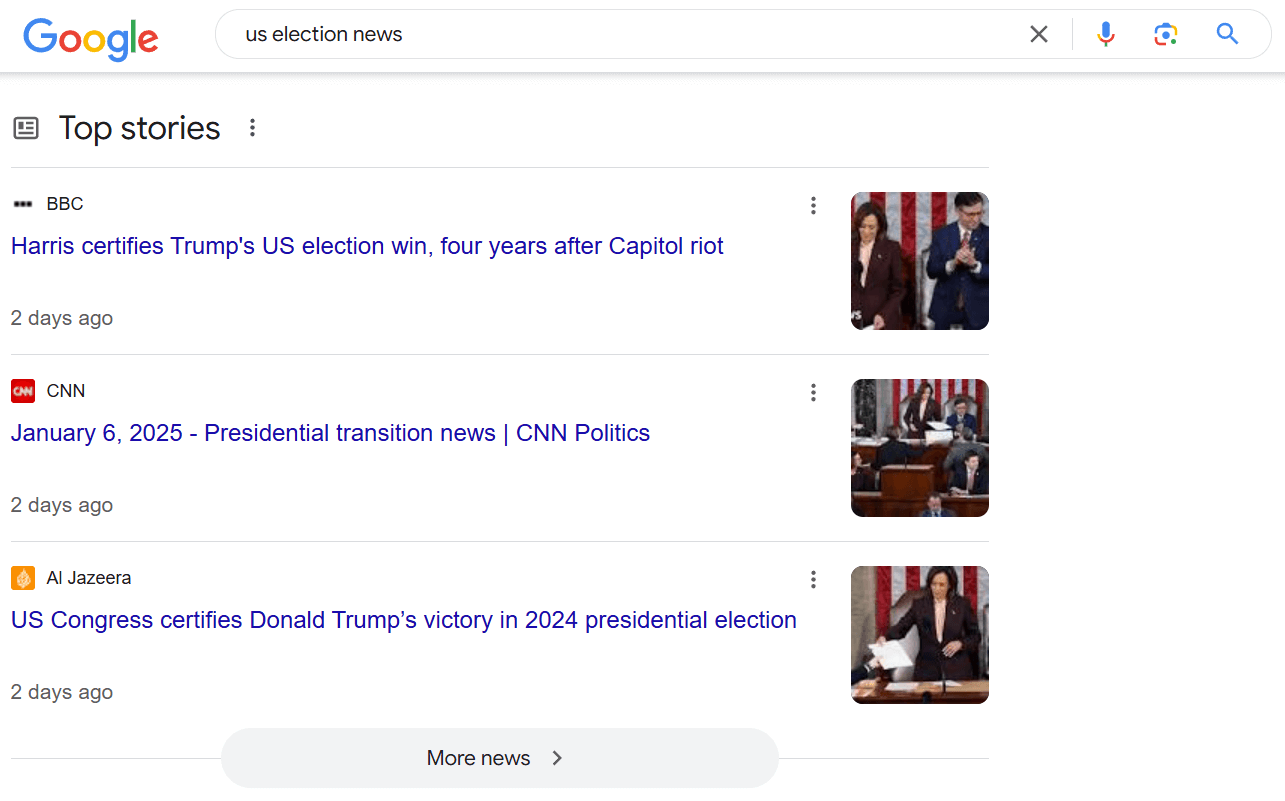The height and width of the screenshot is (801, 1285).
Task: Open the US Congress certifies victory article
Action: click(403, 620)
